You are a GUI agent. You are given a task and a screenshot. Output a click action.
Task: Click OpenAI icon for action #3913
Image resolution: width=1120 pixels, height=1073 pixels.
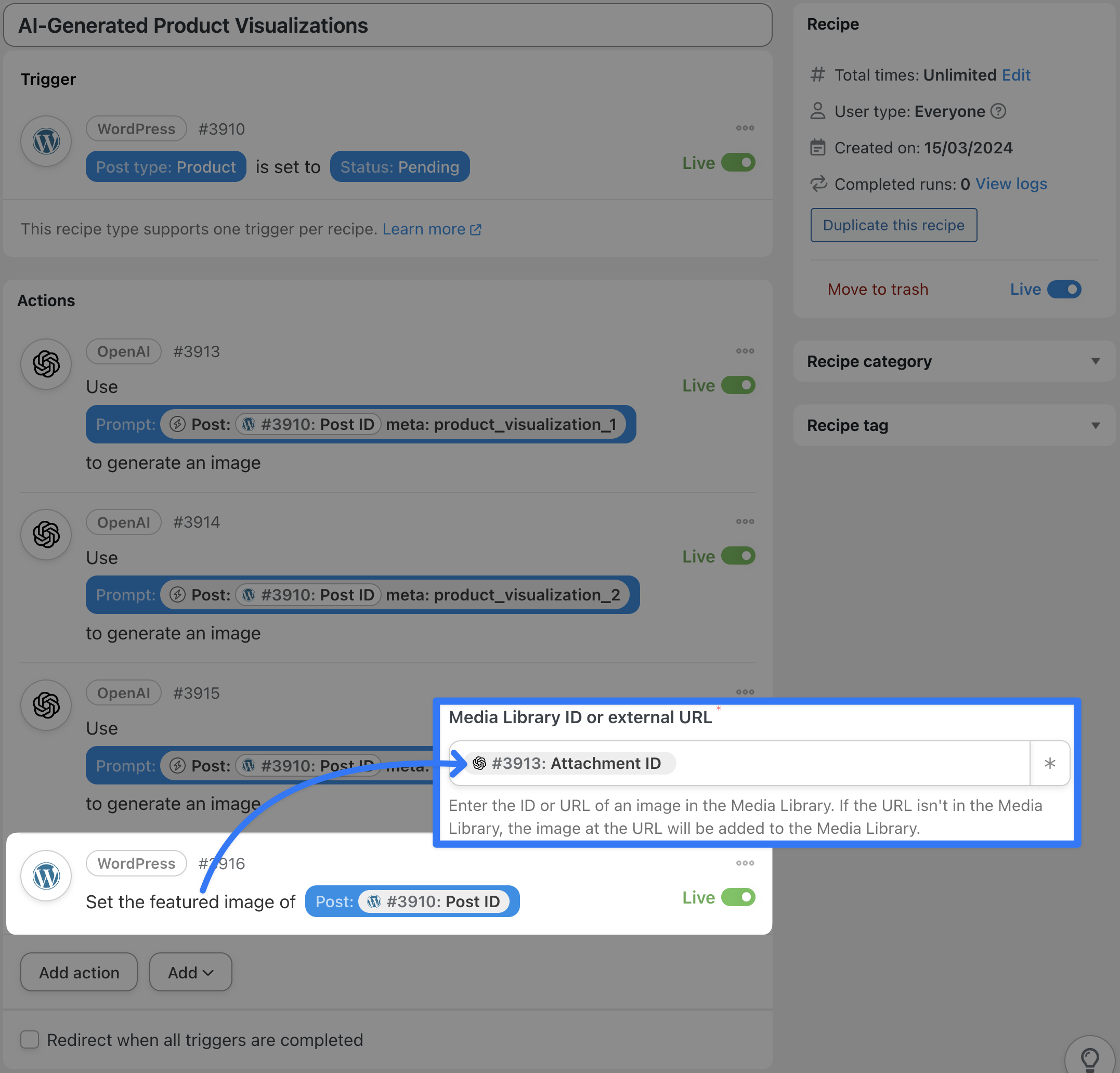[x=46, y=364]
